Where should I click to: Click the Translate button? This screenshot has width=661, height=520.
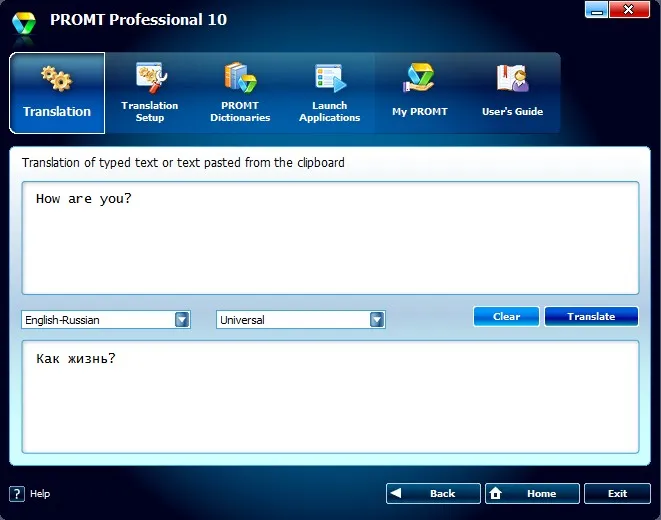click(x=591, y=316)
